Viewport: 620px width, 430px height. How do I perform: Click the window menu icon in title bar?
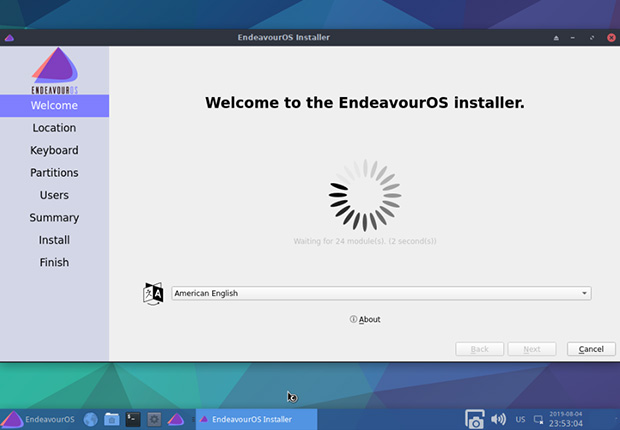(x=9, y=38)
